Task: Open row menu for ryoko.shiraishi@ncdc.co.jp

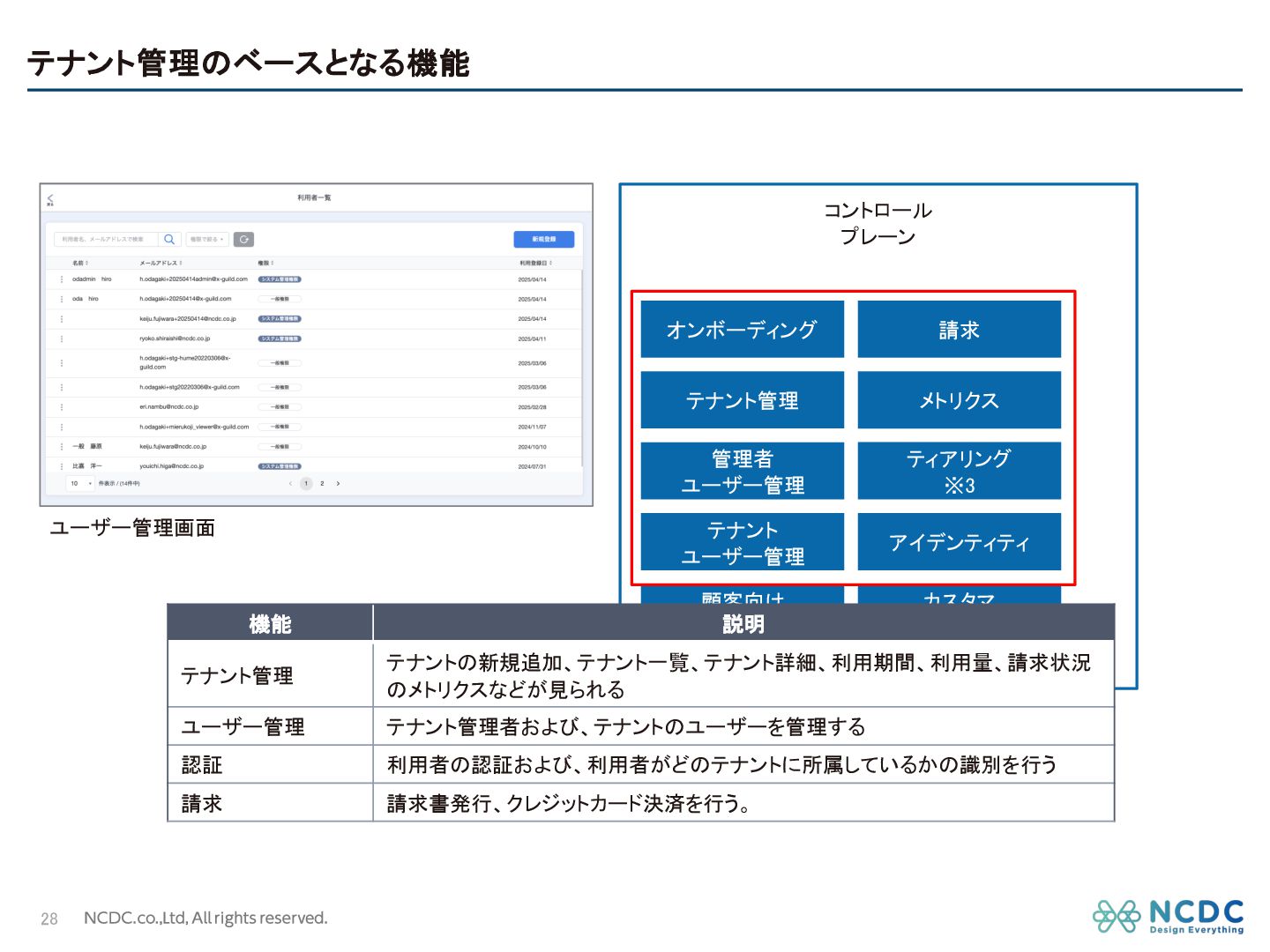Action: point(62,338)
